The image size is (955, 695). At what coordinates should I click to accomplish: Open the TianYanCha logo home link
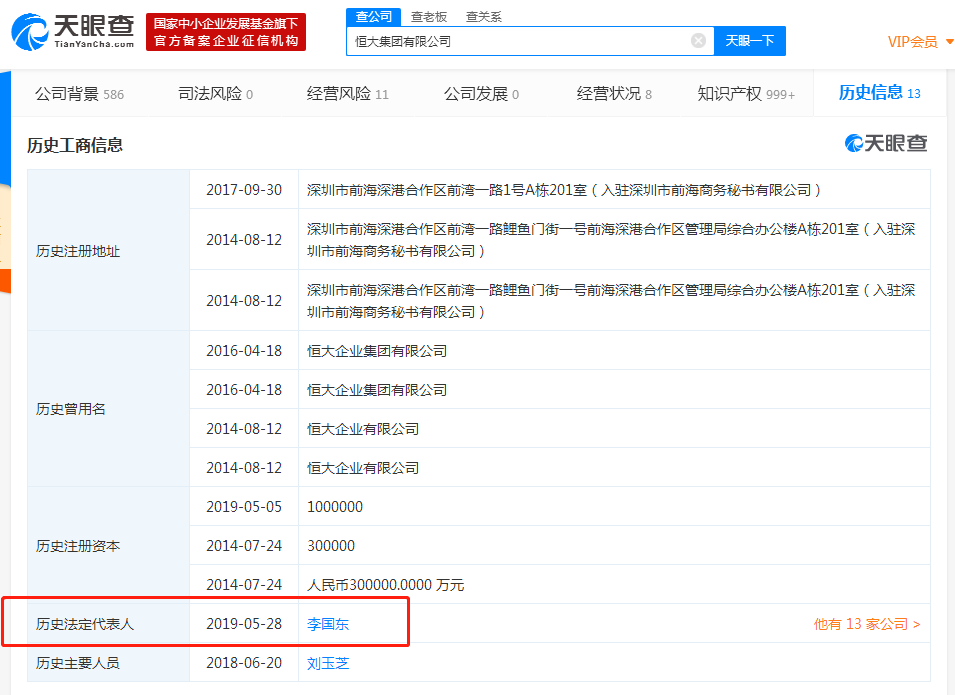pyautogui.click(x=73, y=32)
